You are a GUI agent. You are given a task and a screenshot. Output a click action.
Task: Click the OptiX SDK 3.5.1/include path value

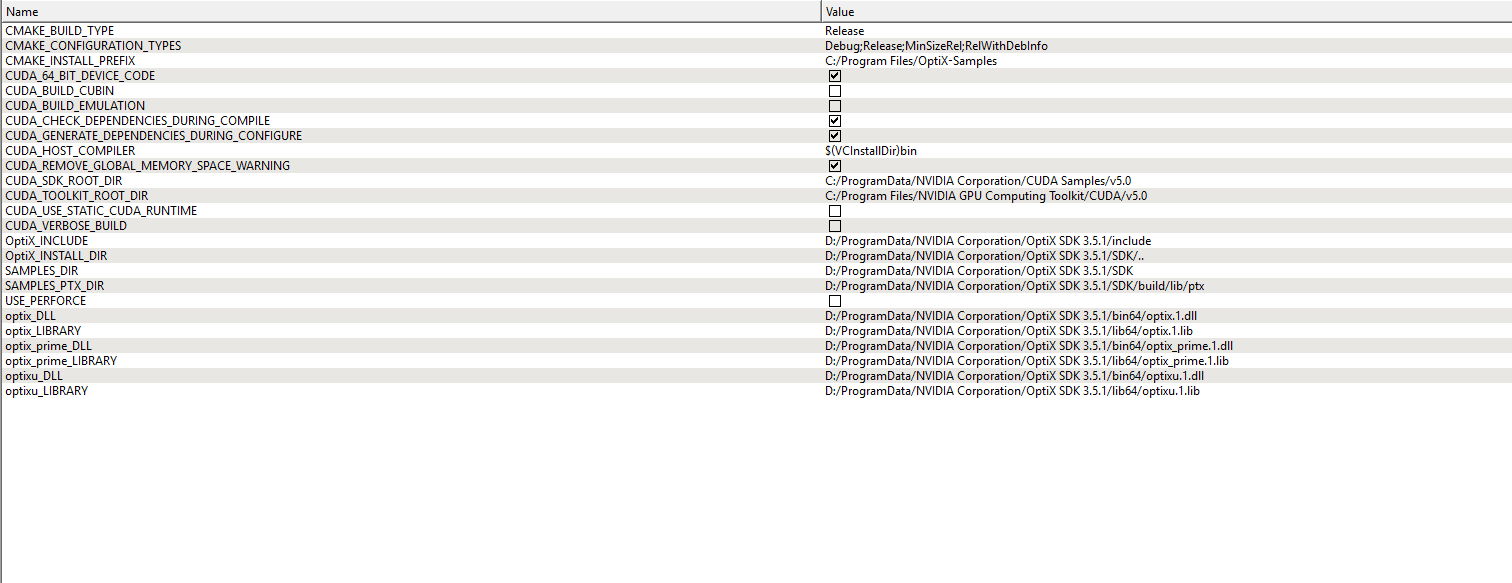point(988,241)
